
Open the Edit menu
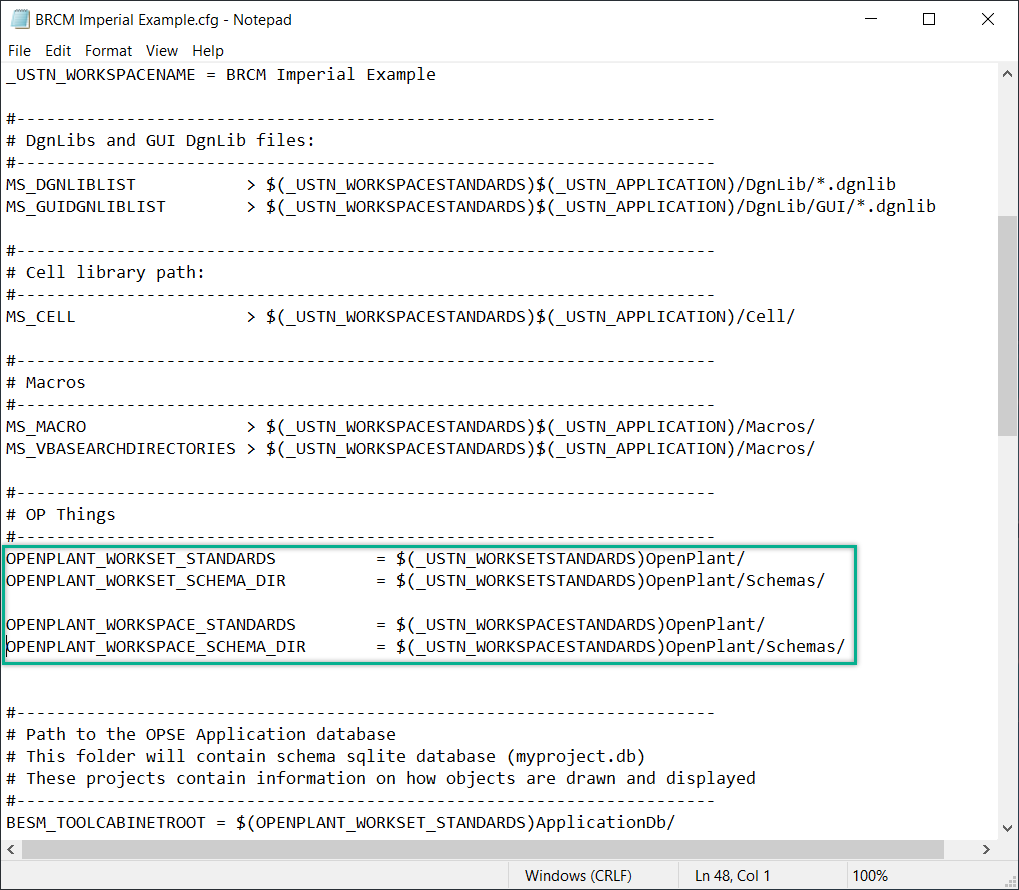[x=58, y=51]
